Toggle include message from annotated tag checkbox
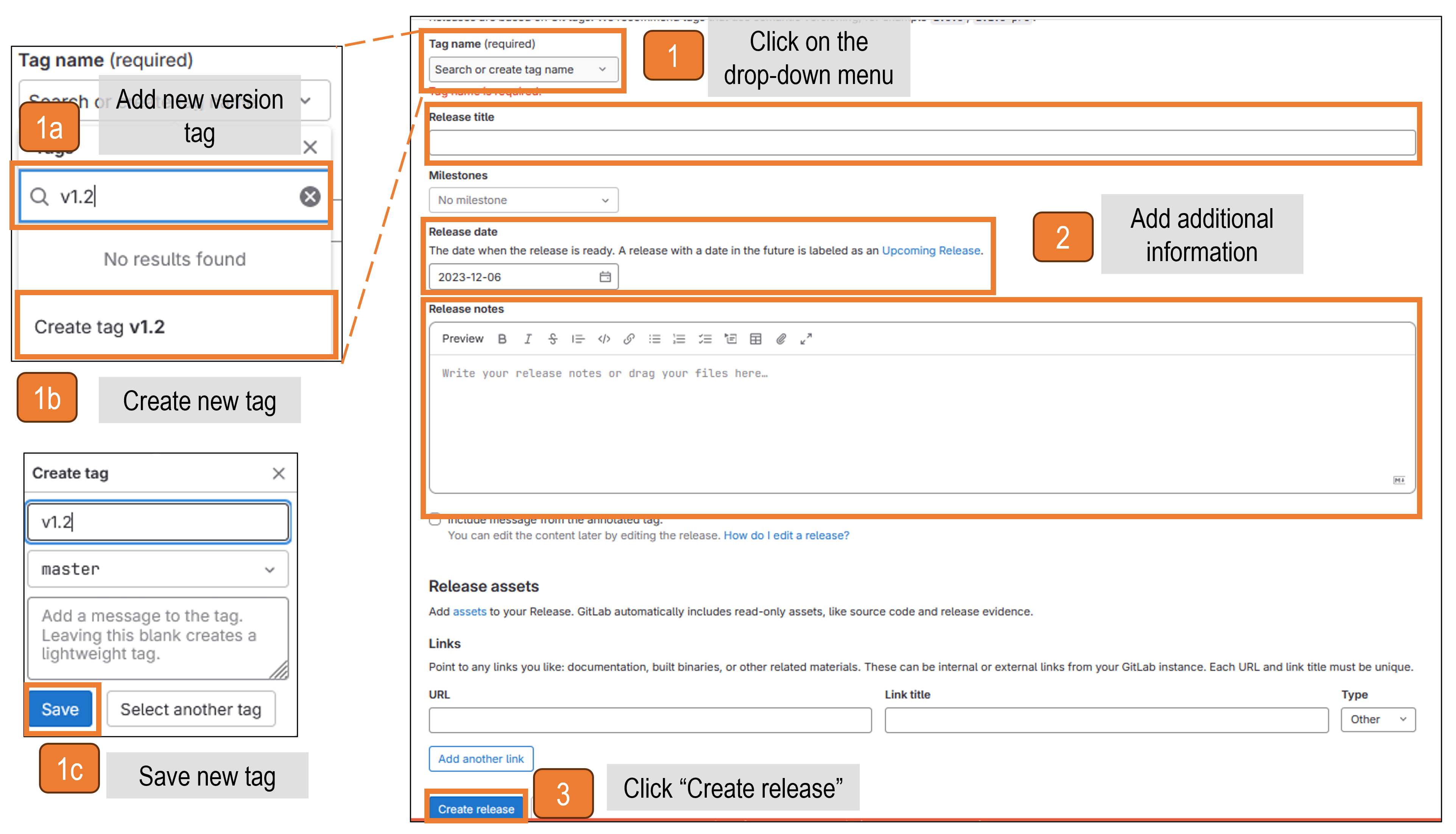Viewport: 1456px width, 834px height. 435,519
